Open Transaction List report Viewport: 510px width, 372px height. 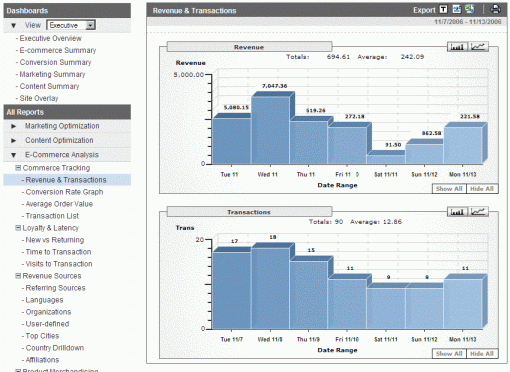pos(52,216)
